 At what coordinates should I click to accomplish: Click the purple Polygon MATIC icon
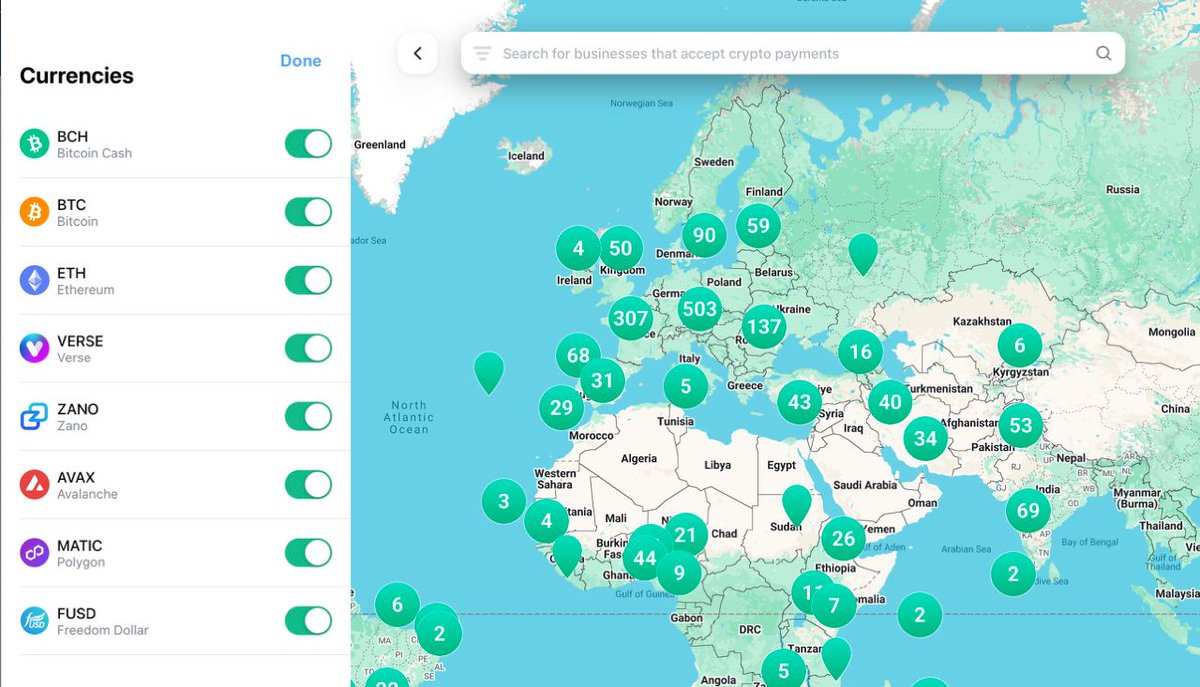point(35,553)
